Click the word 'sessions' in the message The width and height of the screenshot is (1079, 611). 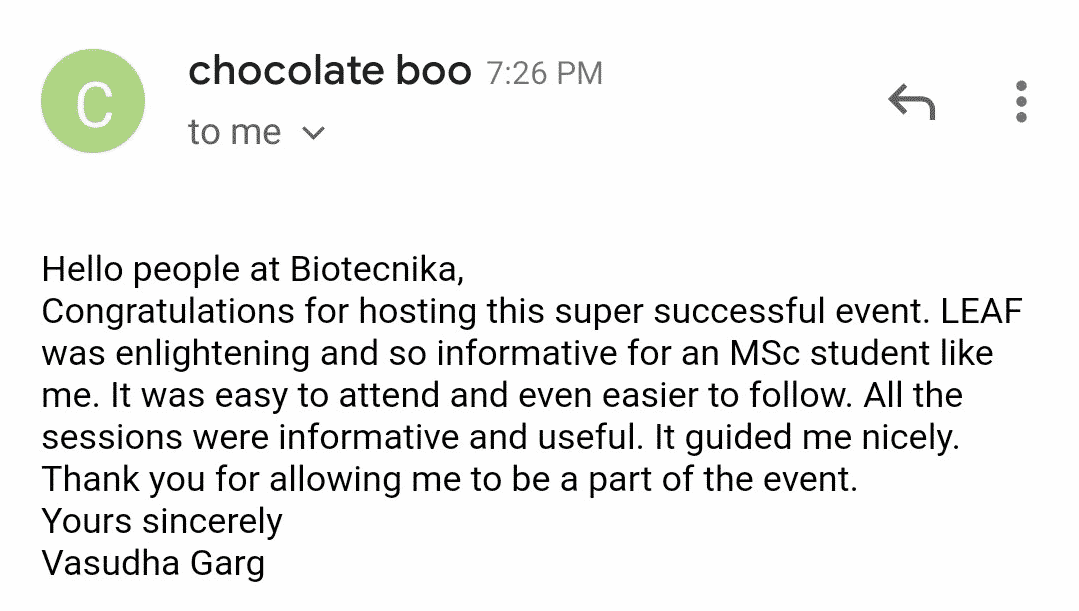coord(111,438)
